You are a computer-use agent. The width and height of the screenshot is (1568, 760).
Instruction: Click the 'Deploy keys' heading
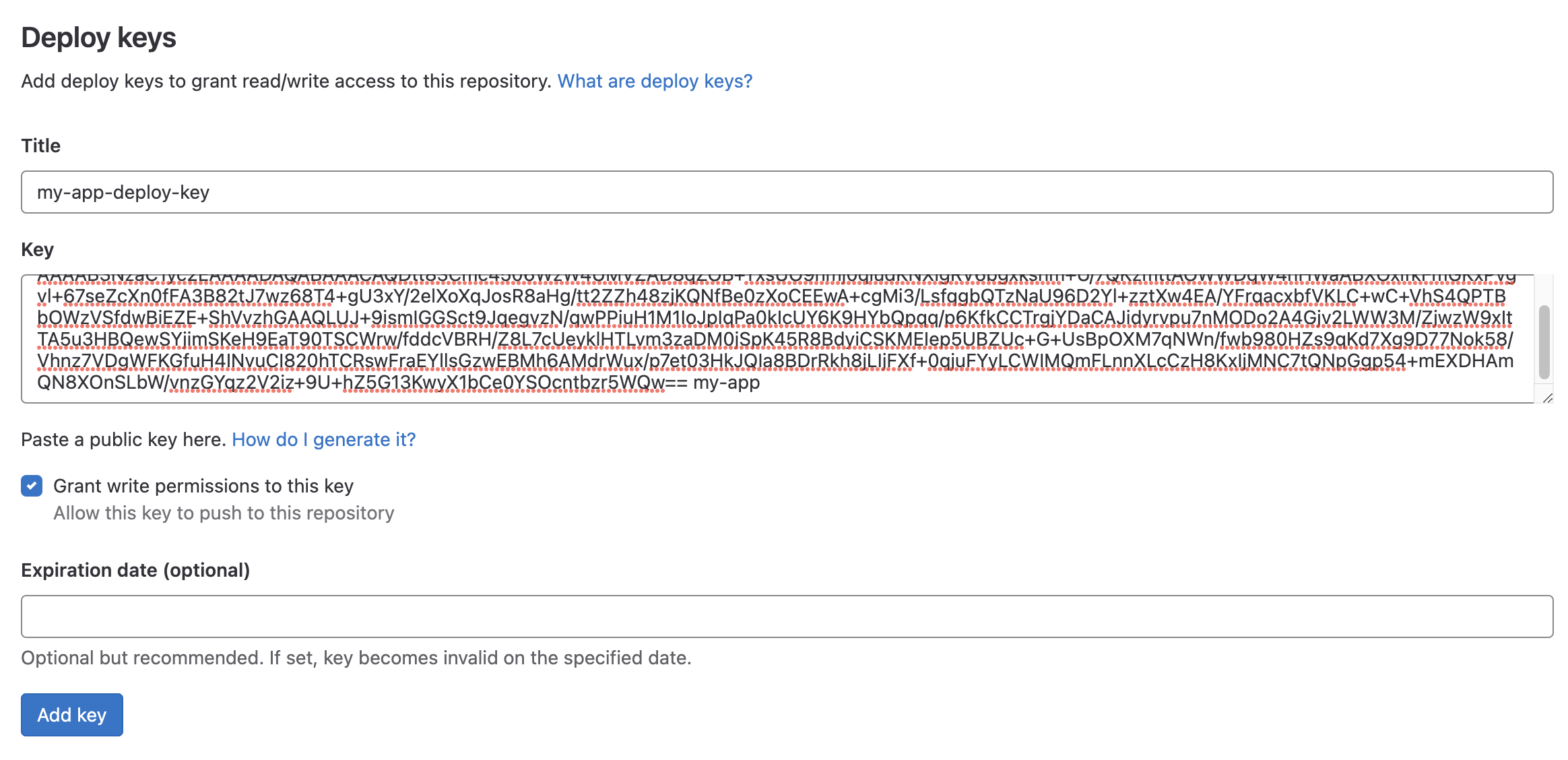98,38
